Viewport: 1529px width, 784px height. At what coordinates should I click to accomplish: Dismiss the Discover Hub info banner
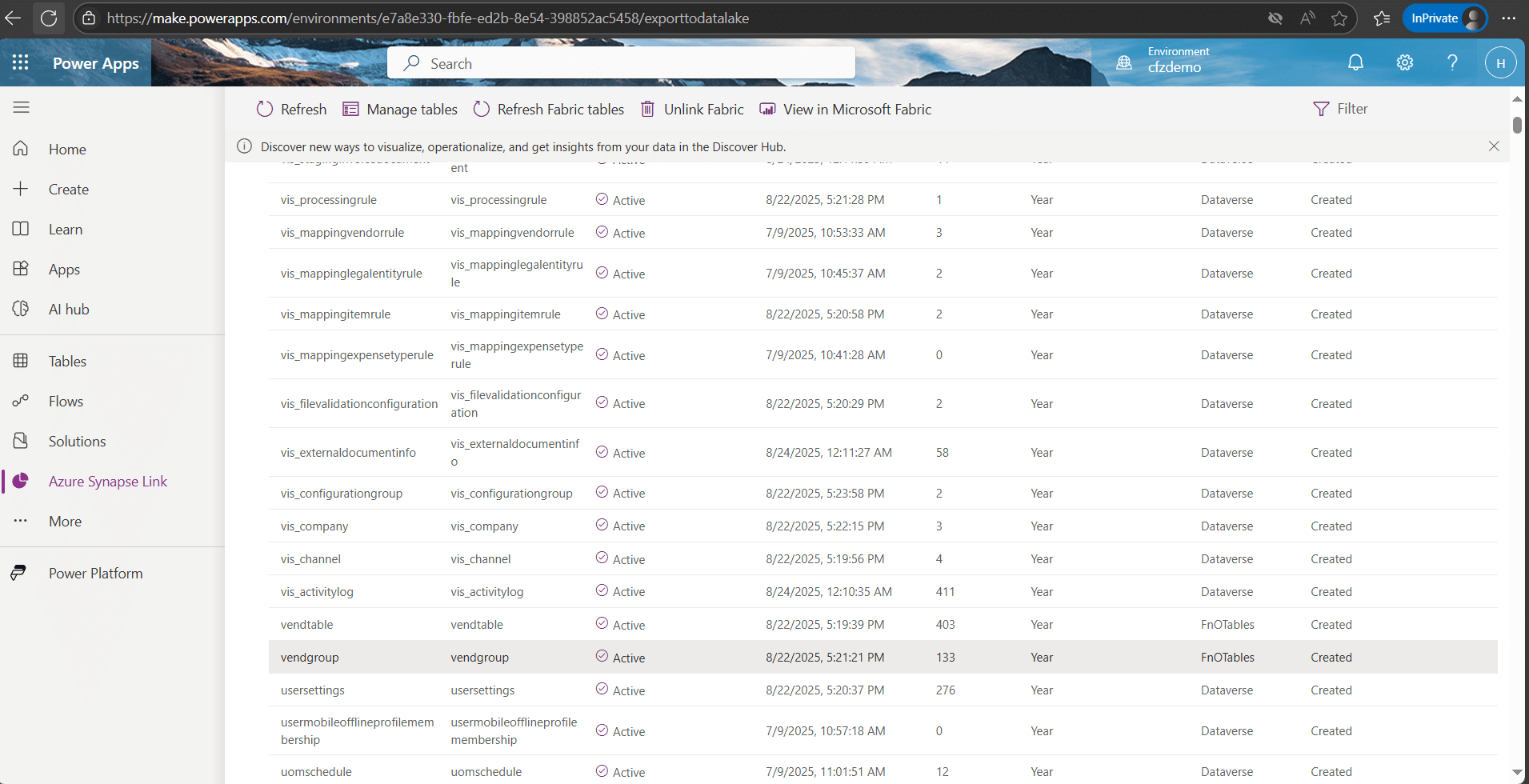click(1493, 146)
